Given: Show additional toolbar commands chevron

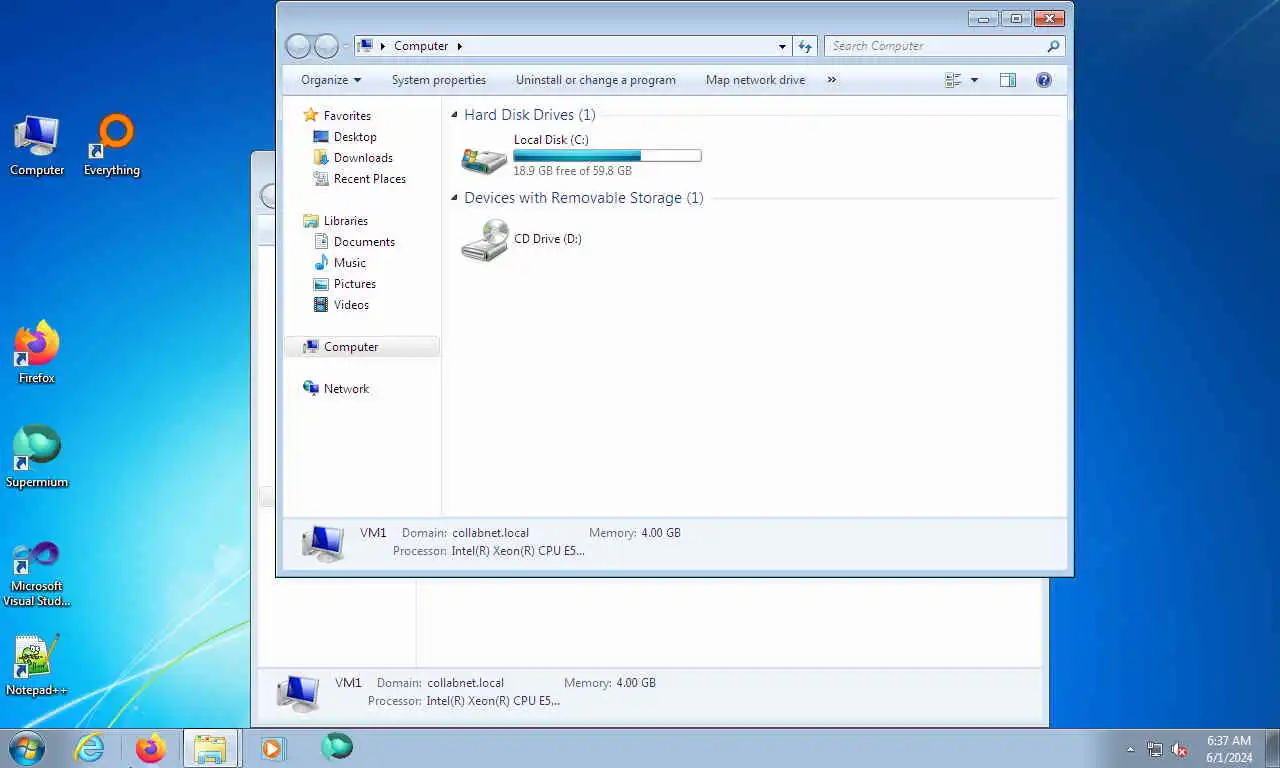Looking at the screenshot, I should coord(832,80).
